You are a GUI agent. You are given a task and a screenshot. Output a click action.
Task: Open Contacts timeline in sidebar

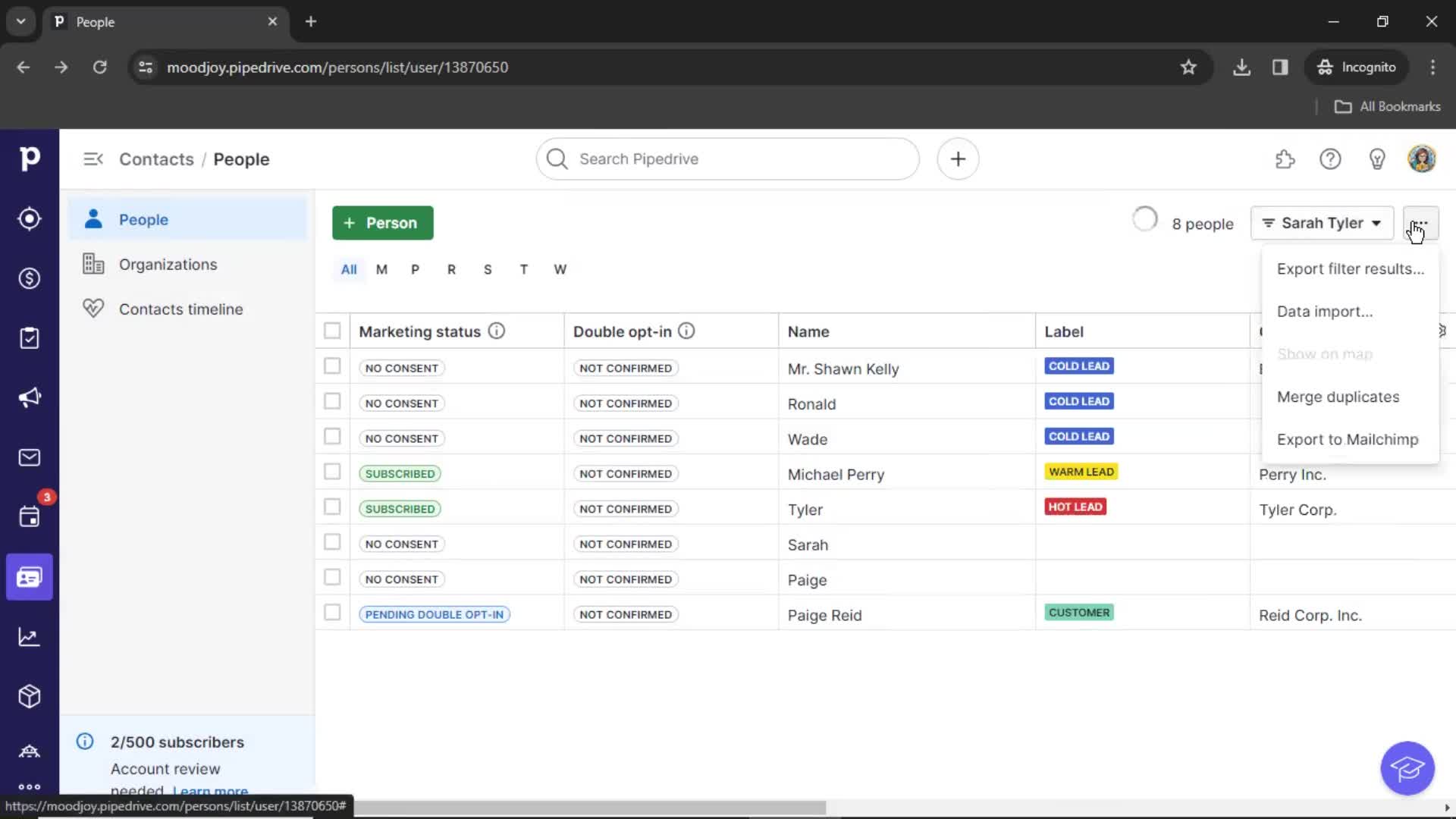click(188, 309)
